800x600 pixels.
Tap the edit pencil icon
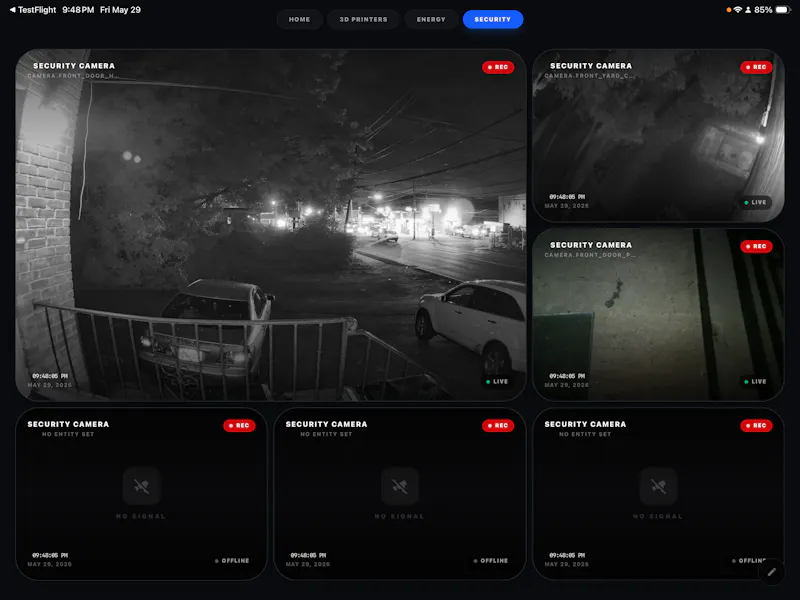point(771,571)
